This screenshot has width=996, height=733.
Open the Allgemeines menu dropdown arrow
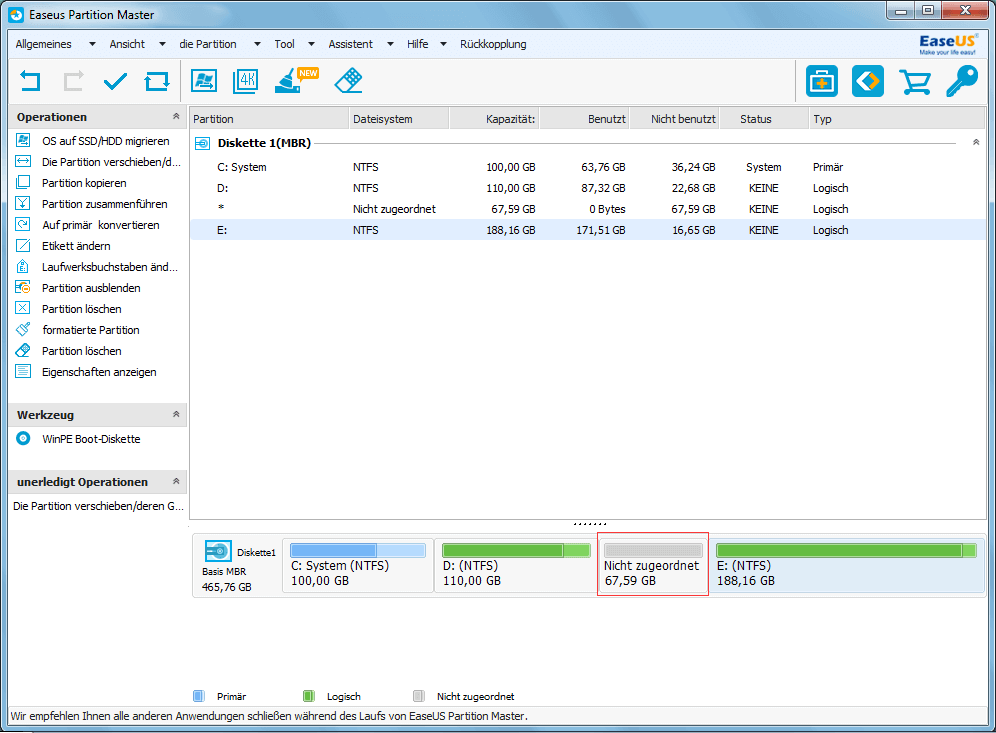pyautogui.click(x=92, y=44)
